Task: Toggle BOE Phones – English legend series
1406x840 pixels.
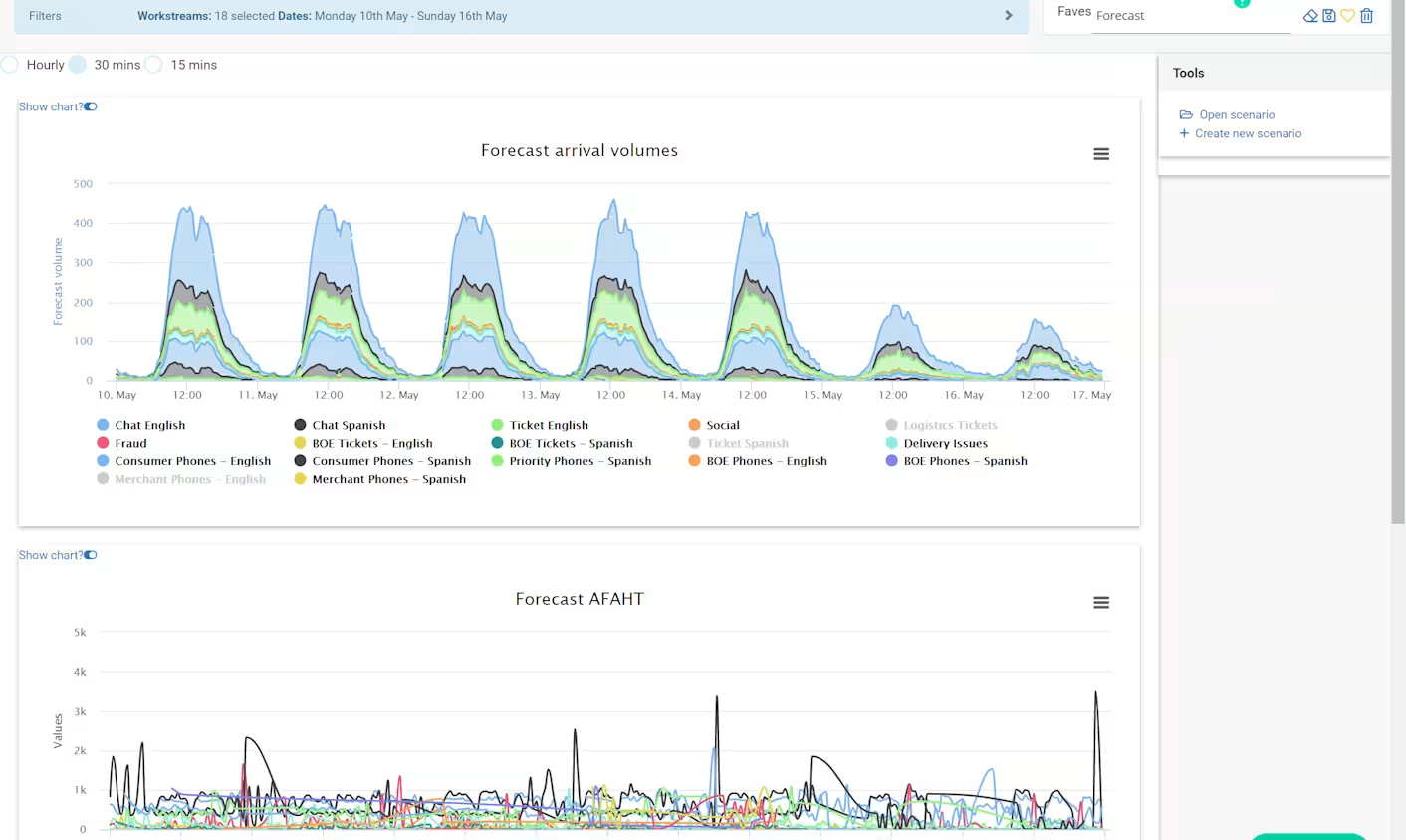Action: point(758,461)
